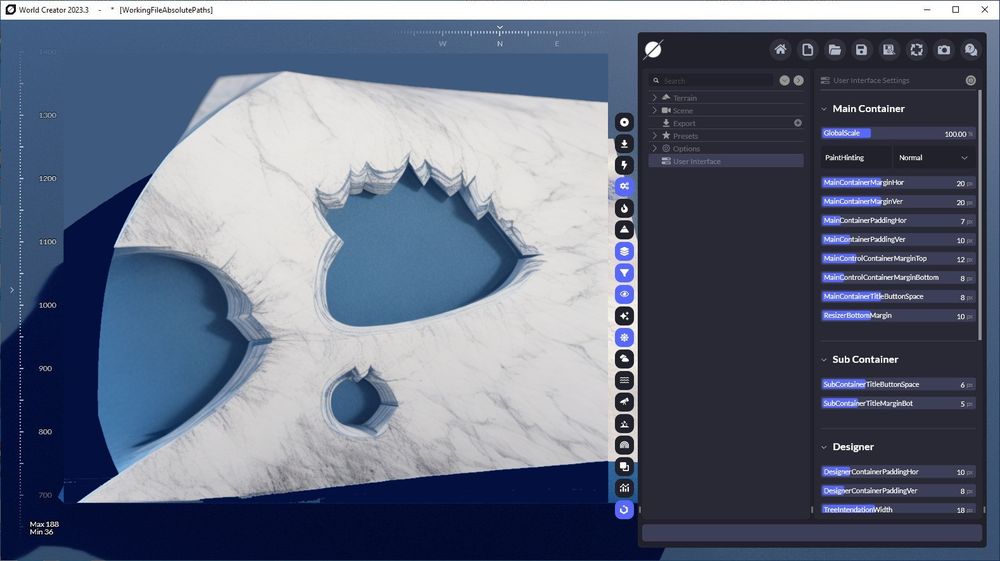
Task: Click the arch tunnel icon in vertical toolbar
Action: [624, 445]
